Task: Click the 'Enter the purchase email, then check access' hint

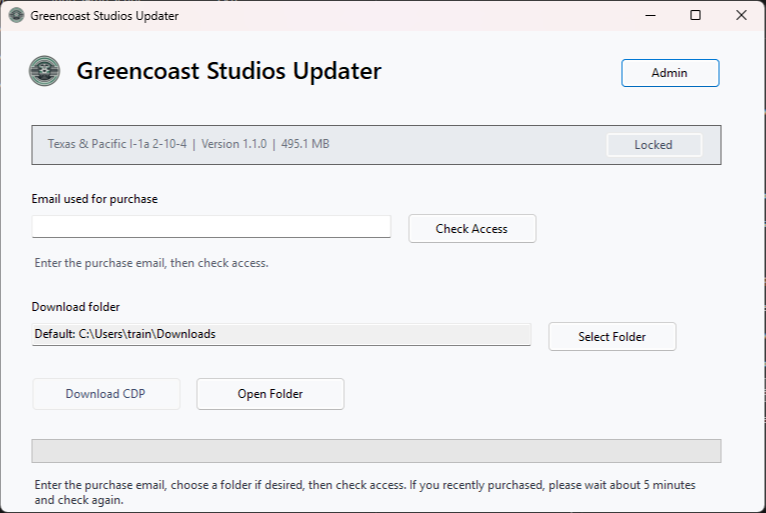Action: [151, 263]
